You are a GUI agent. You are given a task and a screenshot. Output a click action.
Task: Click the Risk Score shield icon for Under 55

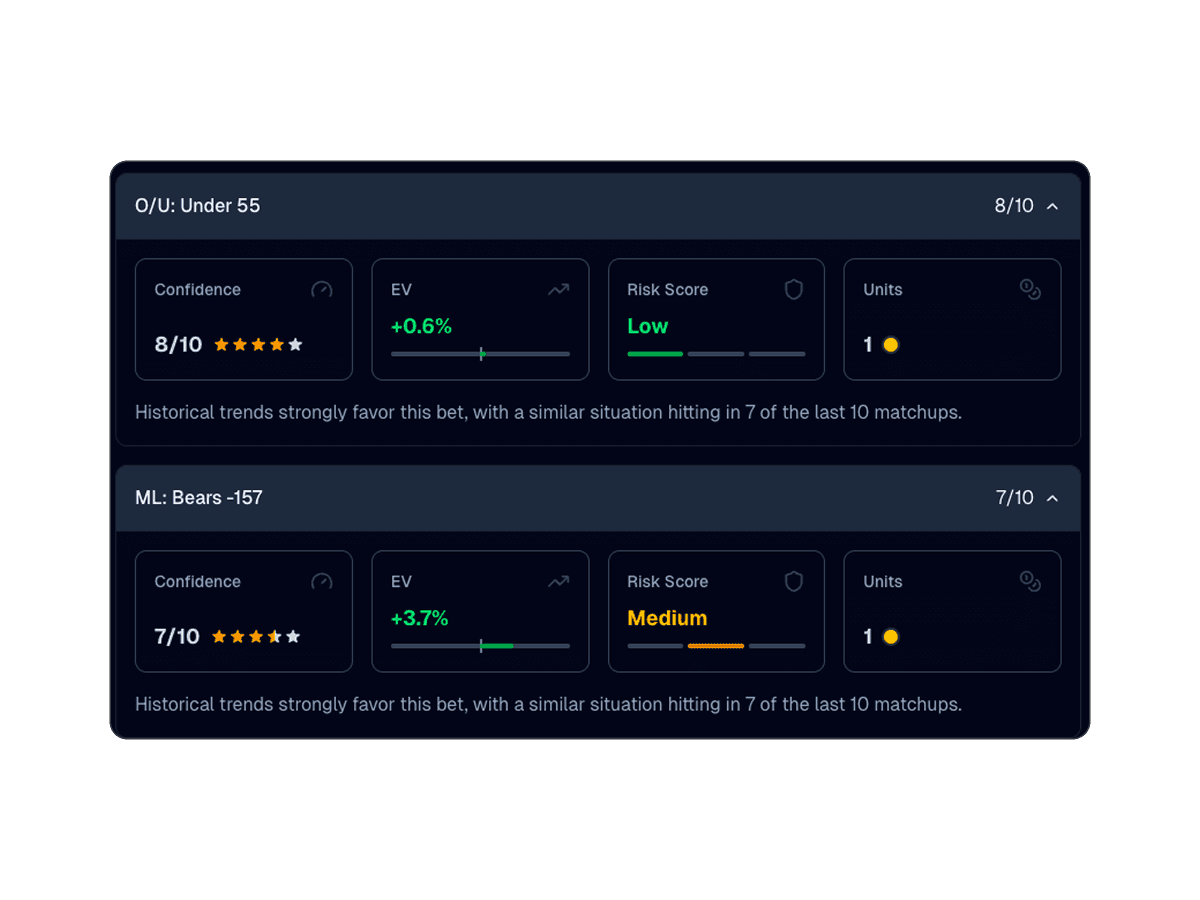[794, 290]
